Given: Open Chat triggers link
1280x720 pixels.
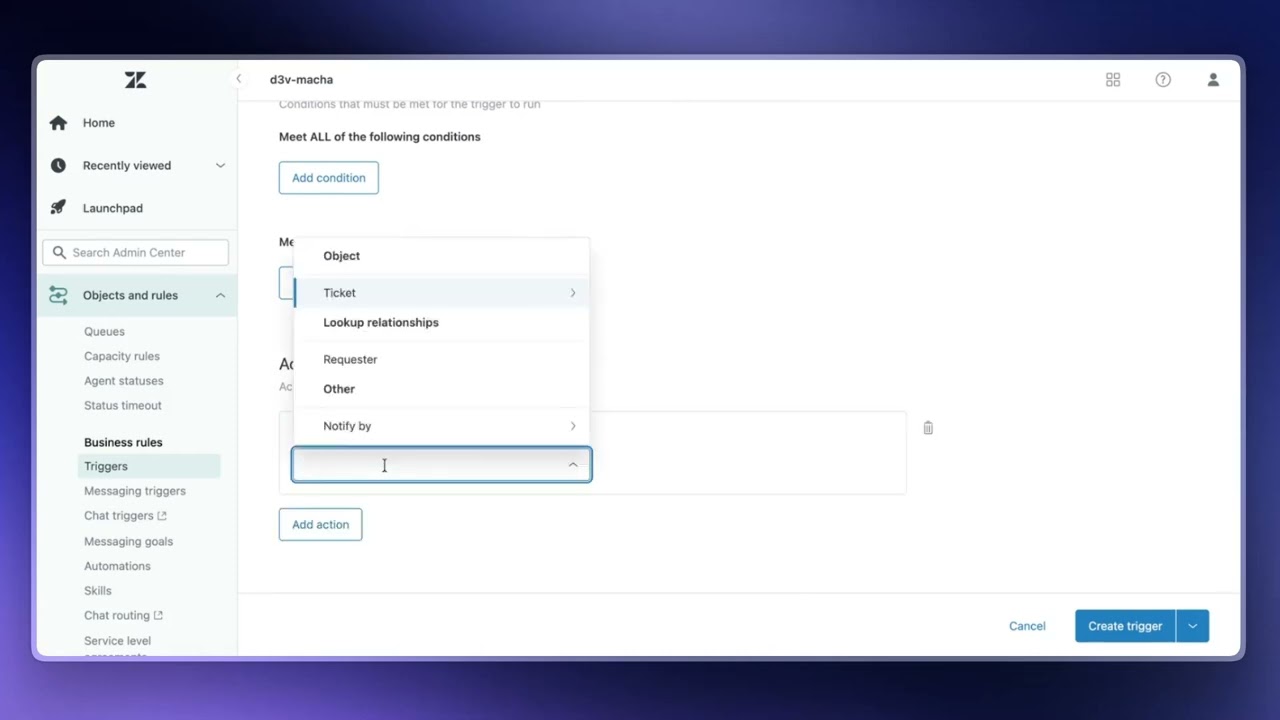Looking at the screenshot, I should [119, 516].
